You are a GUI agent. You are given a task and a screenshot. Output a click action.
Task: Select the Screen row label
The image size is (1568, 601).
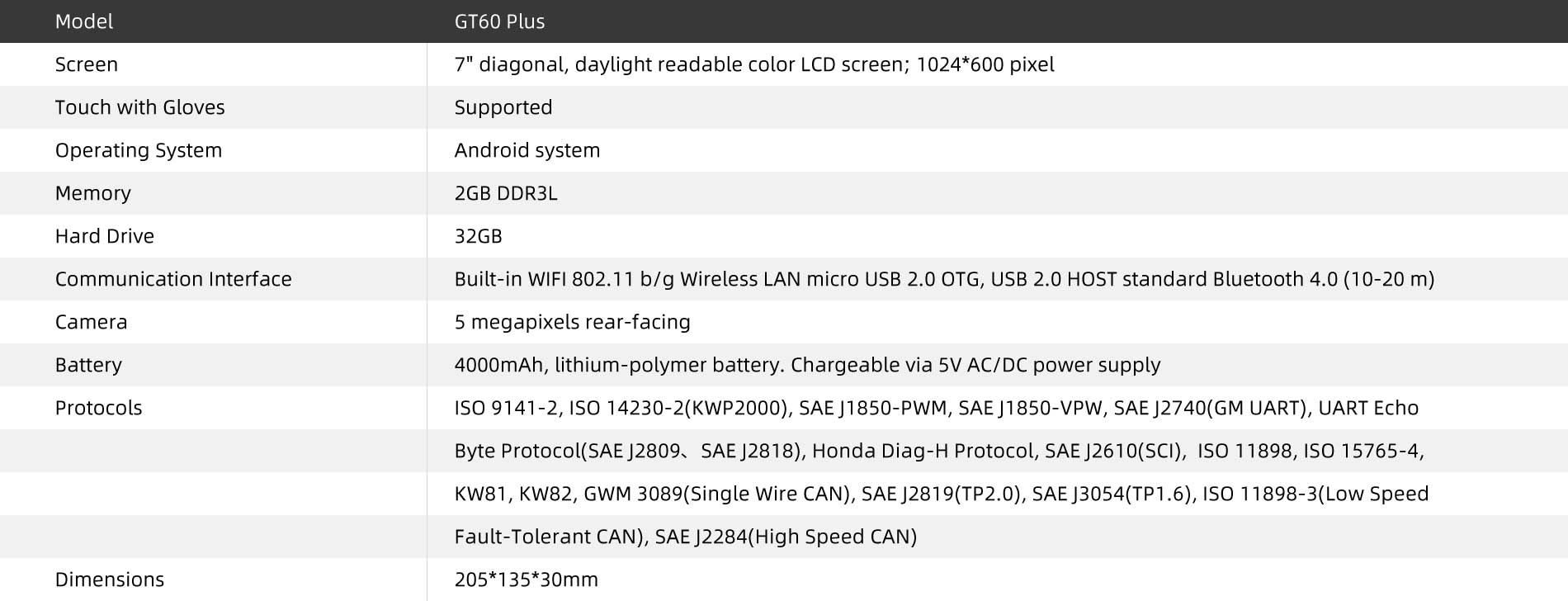pyautogui.click(x=86, y=64)
